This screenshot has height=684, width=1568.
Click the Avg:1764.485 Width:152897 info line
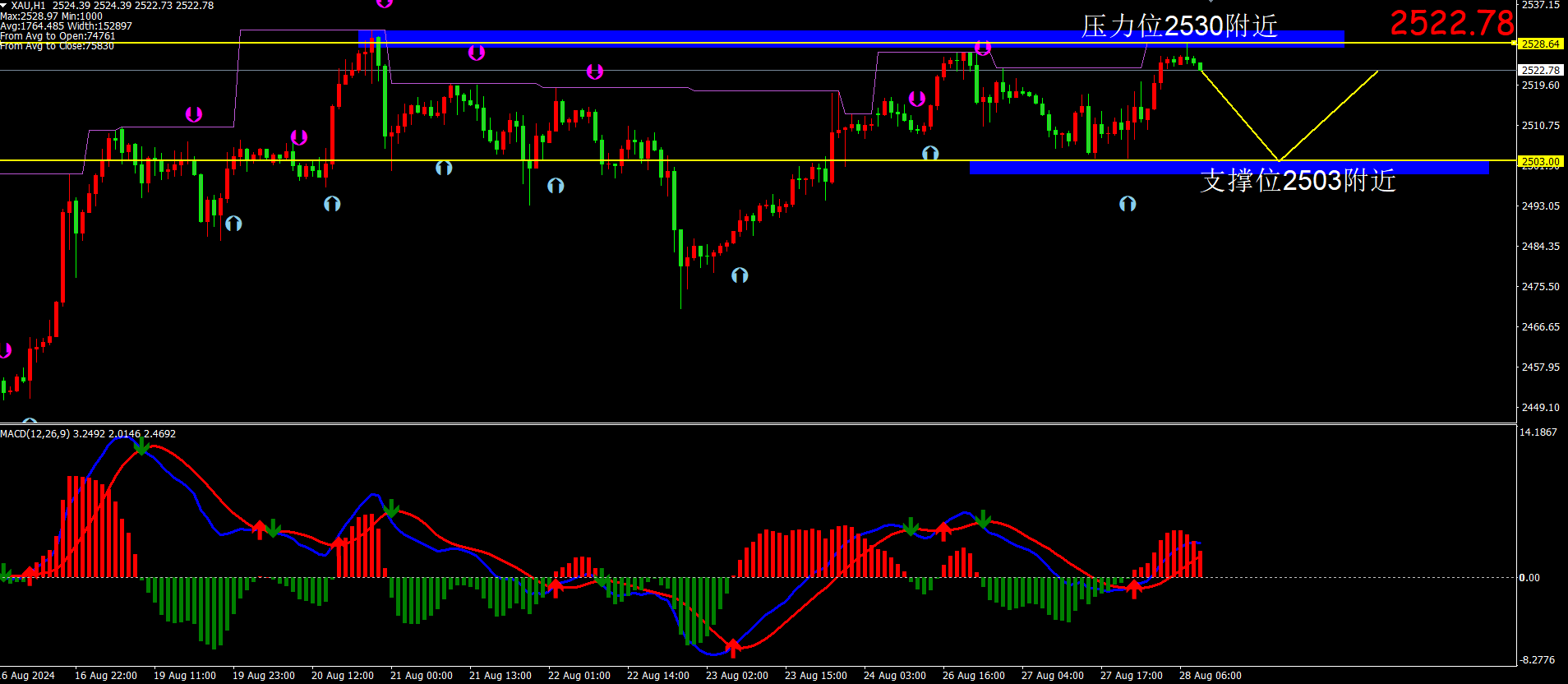pyautogui.click(x=66, y=26)
